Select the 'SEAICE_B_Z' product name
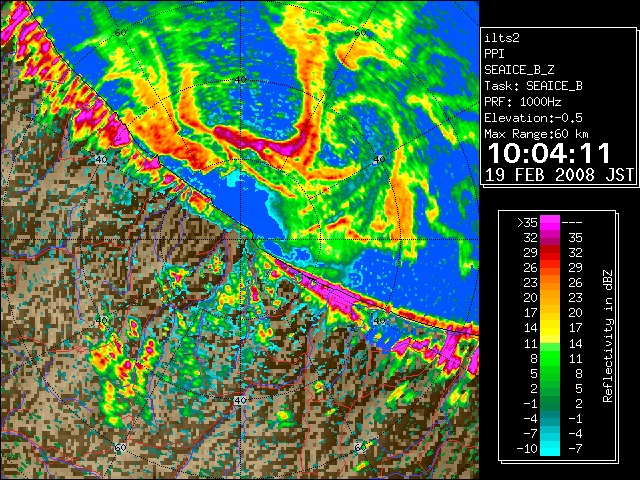Image resolution: width=640 pixels, height=480 pixels. coord(519,70)
